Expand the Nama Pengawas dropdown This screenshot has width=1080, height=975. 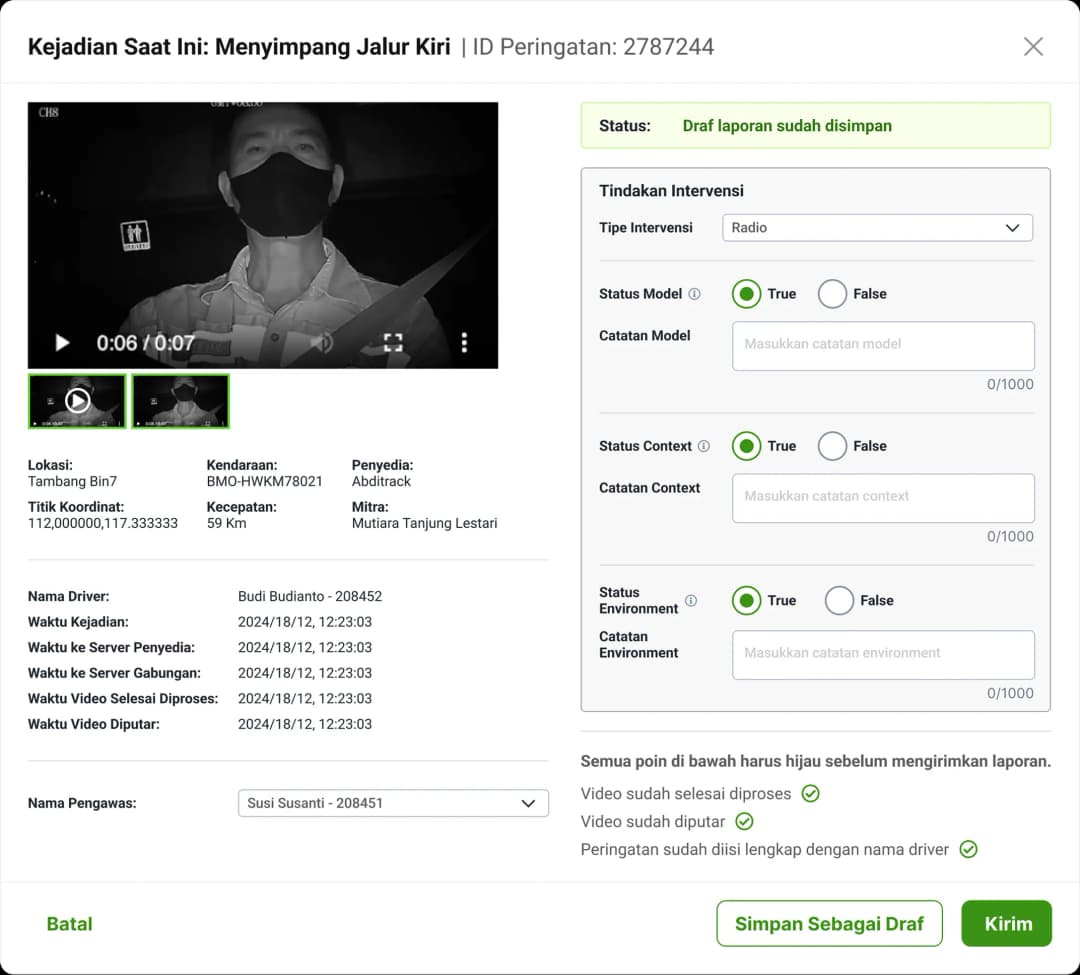(393, 803)
